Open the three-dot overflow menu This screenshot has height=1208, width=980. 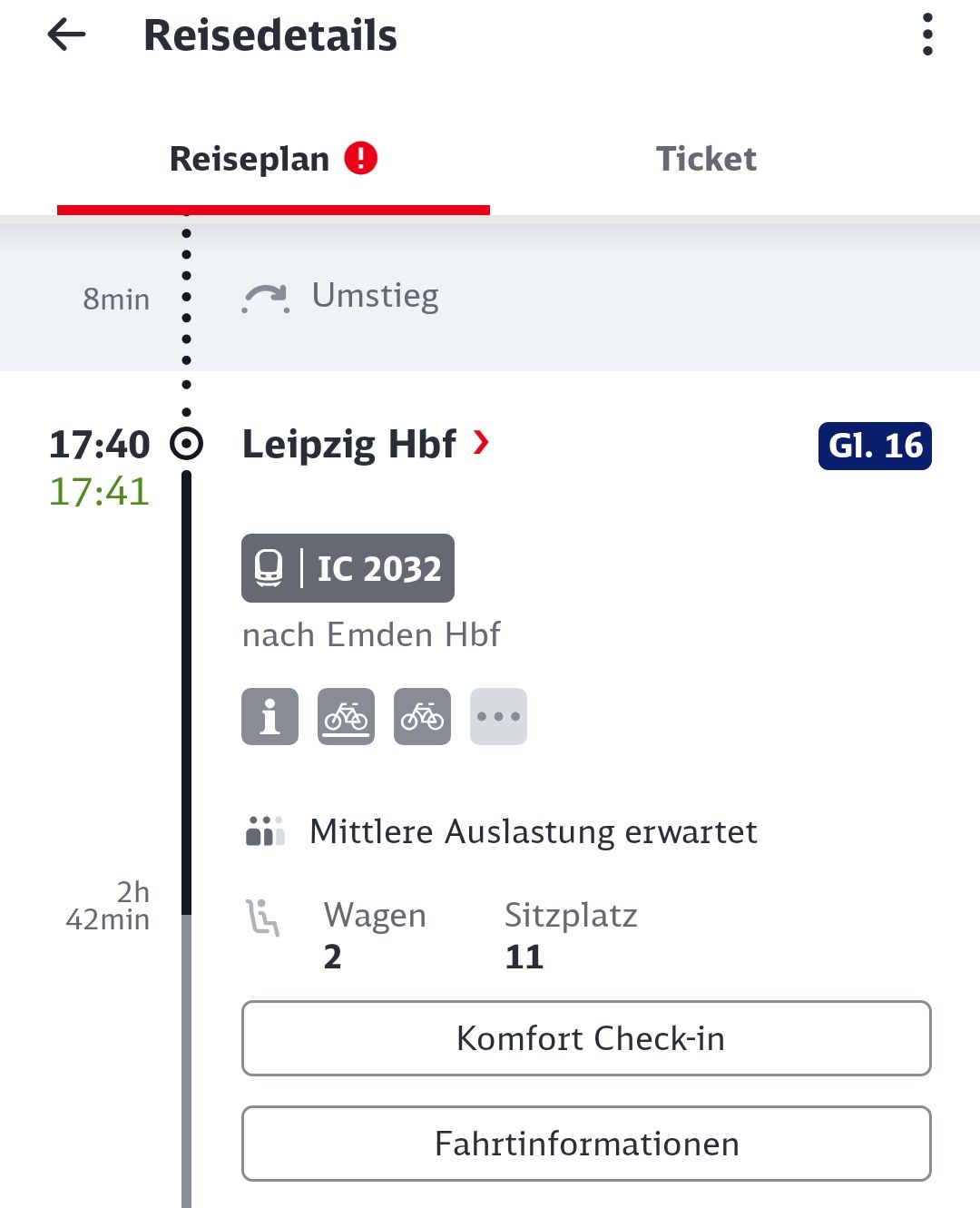click(x=926, y=34)
